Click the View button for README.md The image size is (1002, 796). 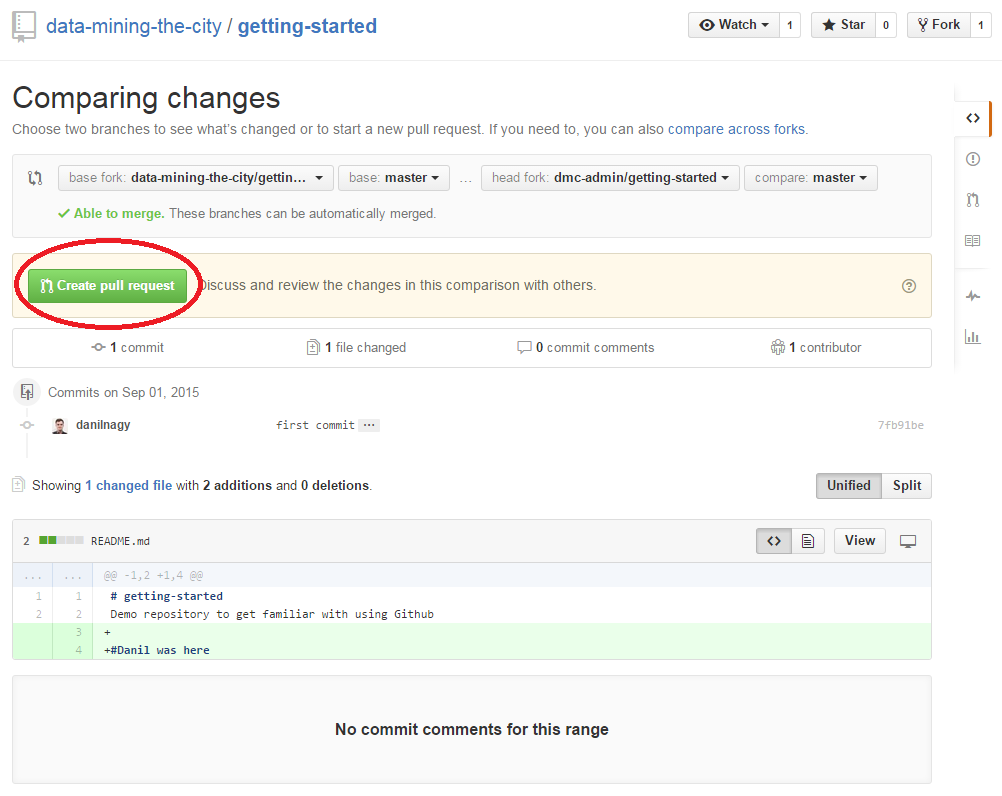(859, 541)
